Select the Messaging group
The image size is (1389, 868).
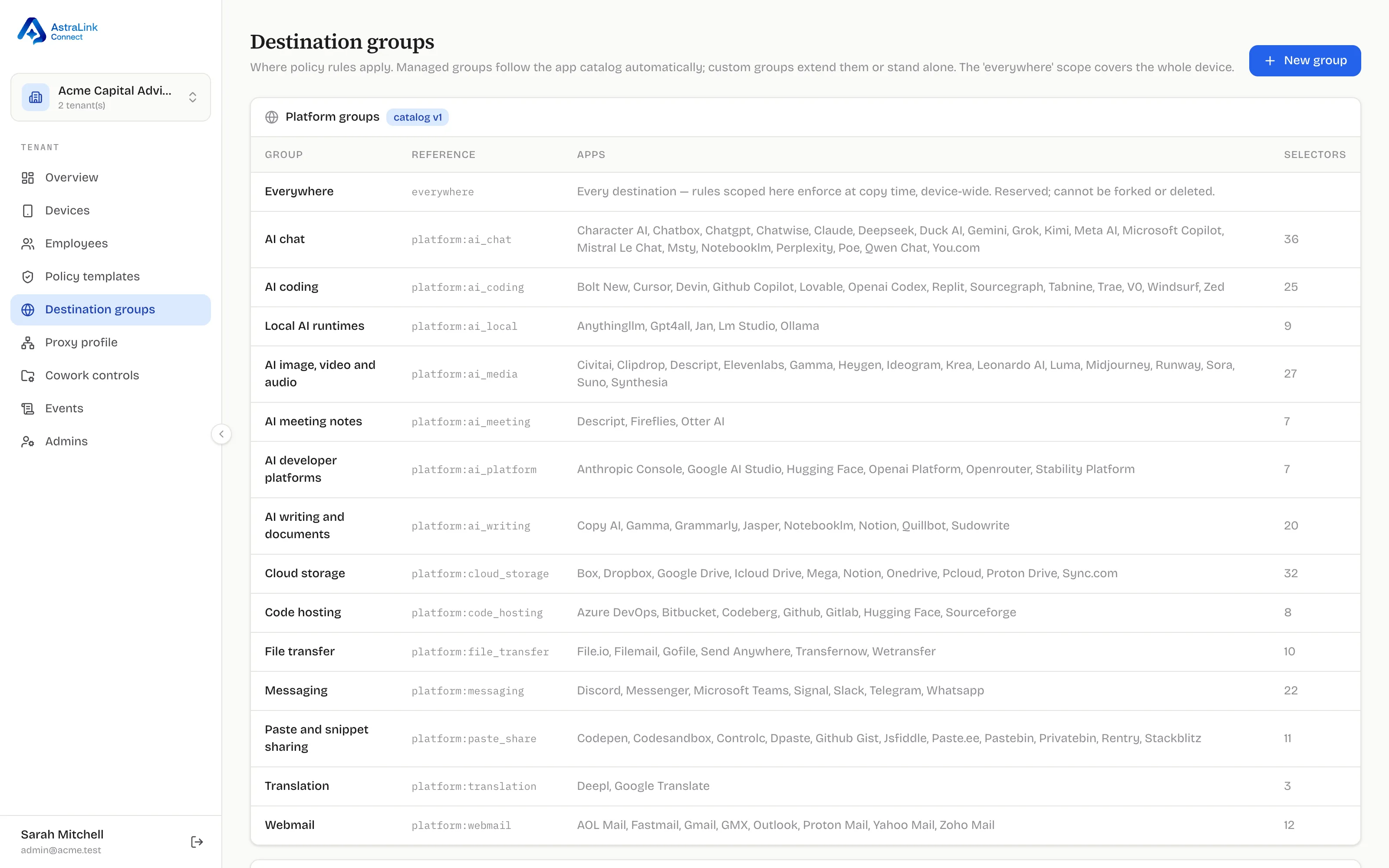pyautogui.click(x=805, y=690)
